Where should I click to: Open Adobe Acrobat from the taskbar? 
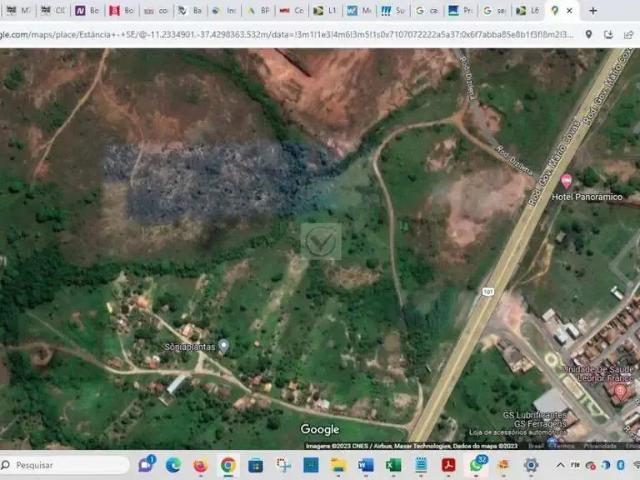coord(448,465)
